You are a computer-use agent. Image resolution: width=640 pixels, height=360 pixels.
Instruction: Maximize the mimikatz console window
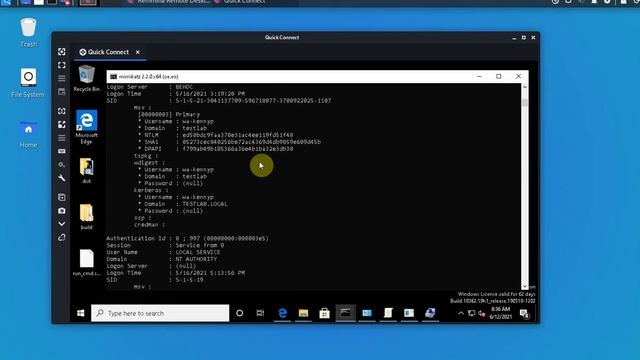pyautogui.click(x=499, y=76)
